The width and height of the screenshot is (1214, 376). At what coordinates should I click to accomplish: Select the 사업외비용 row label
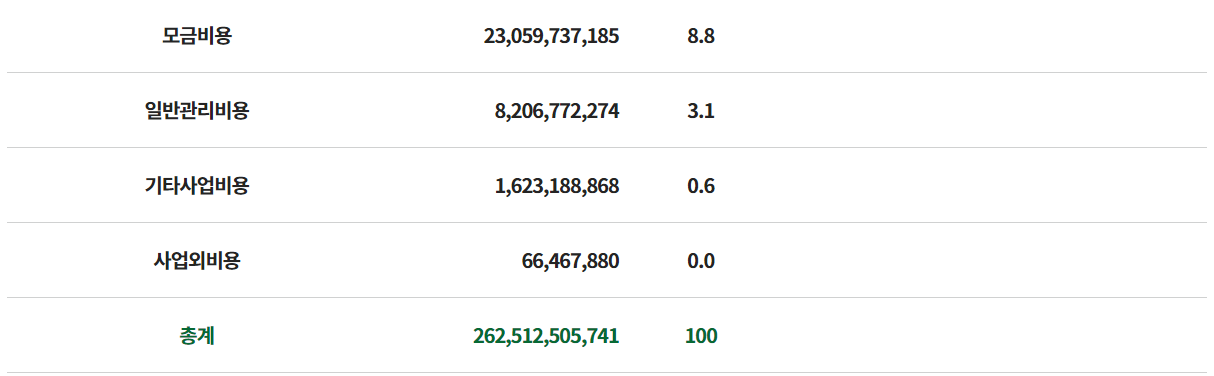pyautogui.click(x=197, y=261)
